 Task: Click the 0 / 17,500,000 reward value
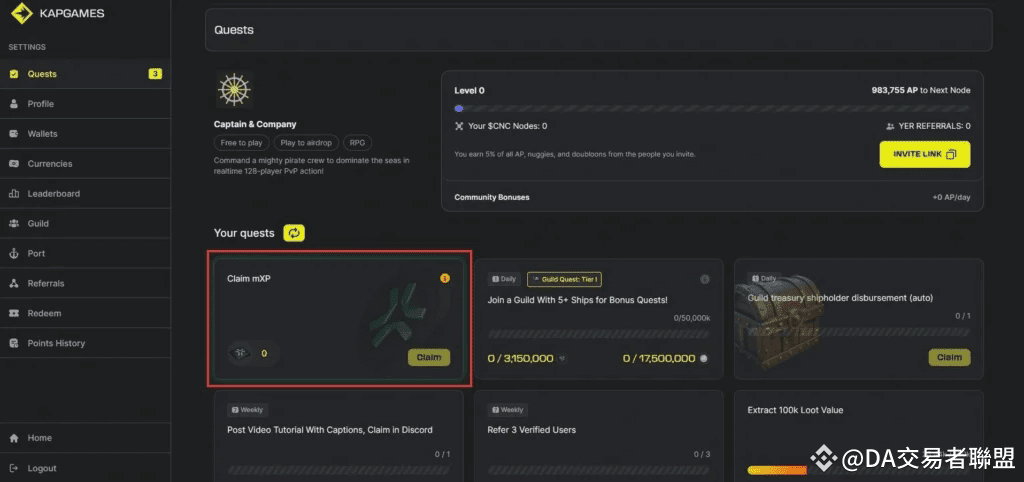click(x=659, y=359)
